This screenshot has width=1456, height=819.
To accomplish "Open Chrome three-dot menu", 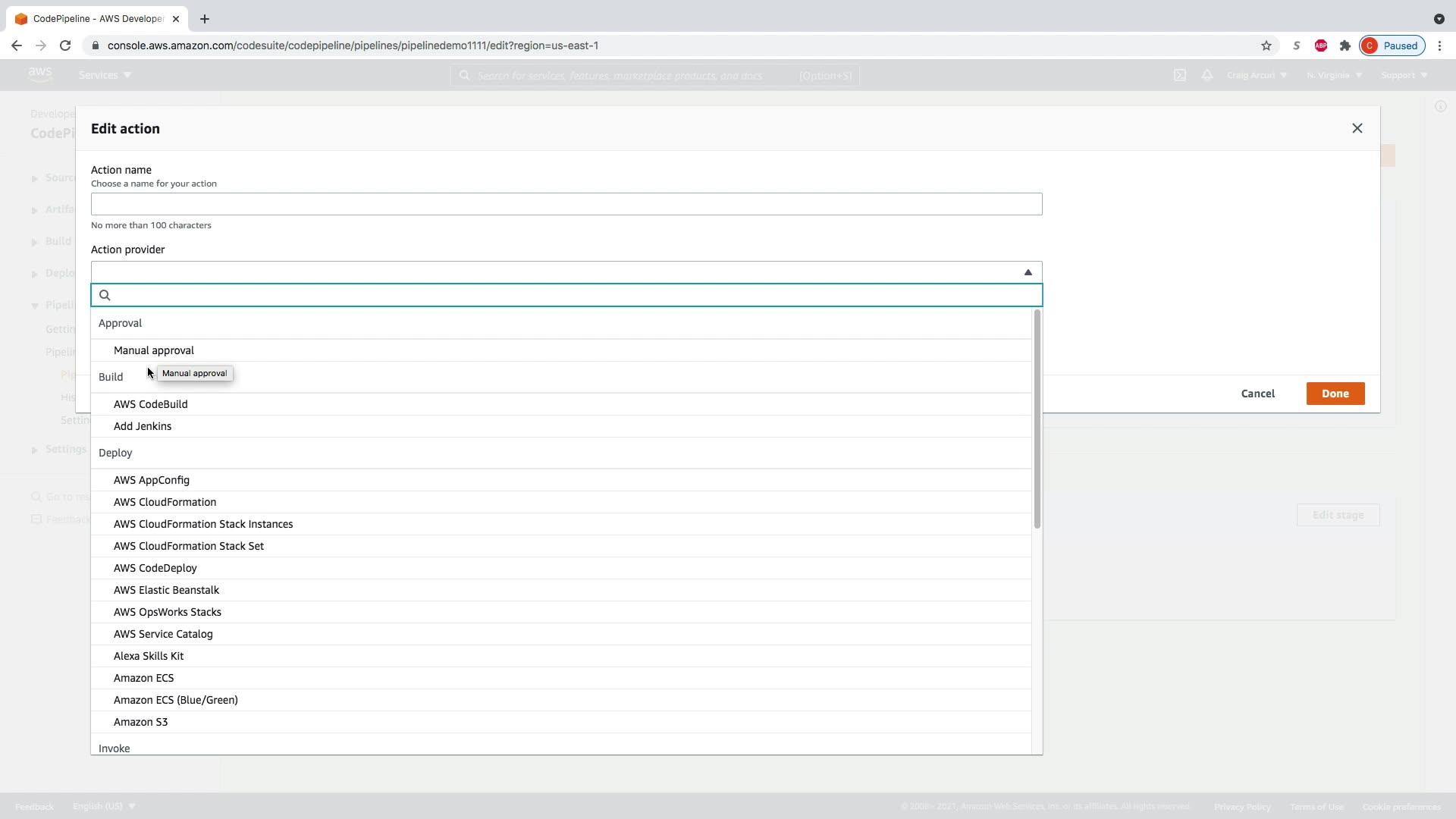I will (1439, 45).
